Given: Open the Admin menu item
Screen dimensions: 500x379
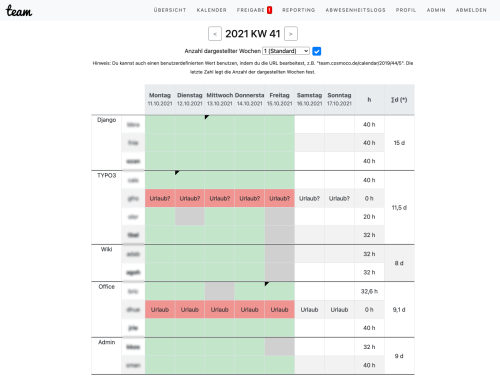Looking at the screenshot, I should tap(436, 10).
